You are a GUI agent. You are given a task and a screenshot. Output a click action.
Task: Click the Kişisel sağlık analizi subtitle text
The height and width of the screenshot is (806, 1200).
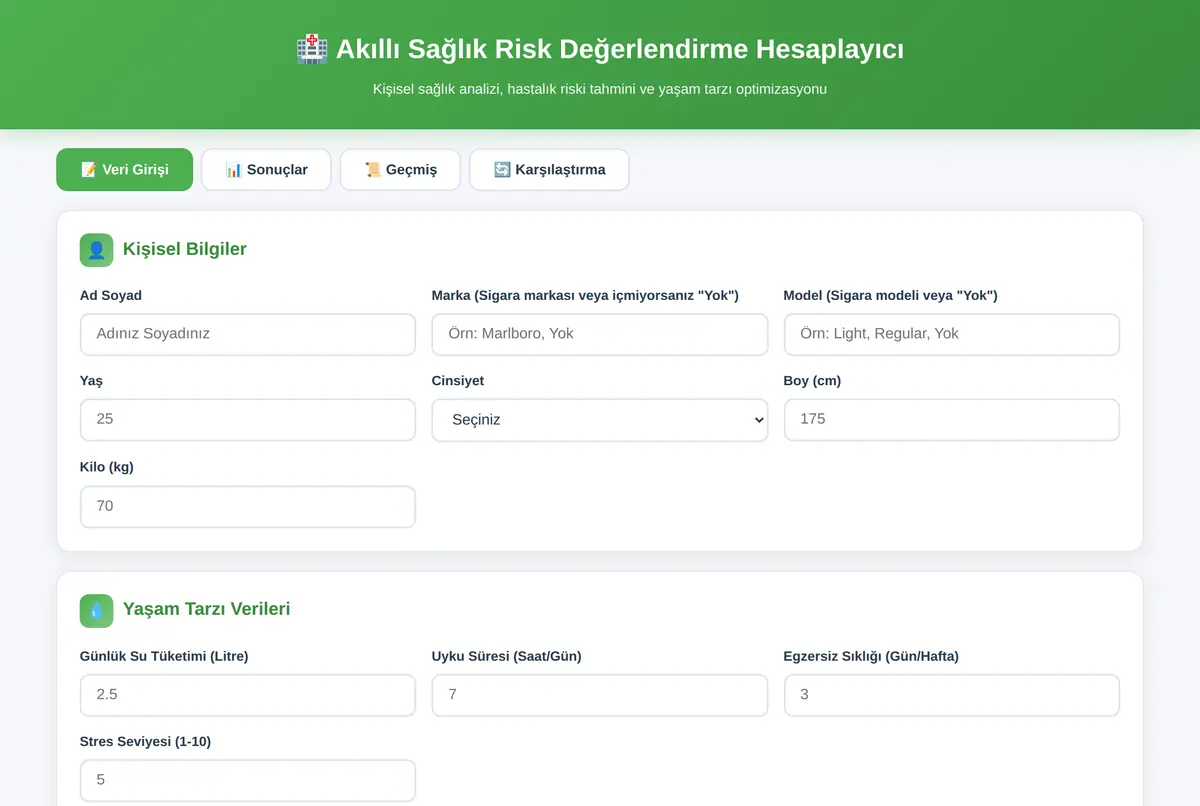pyautogui.click(x=600, y=89)
